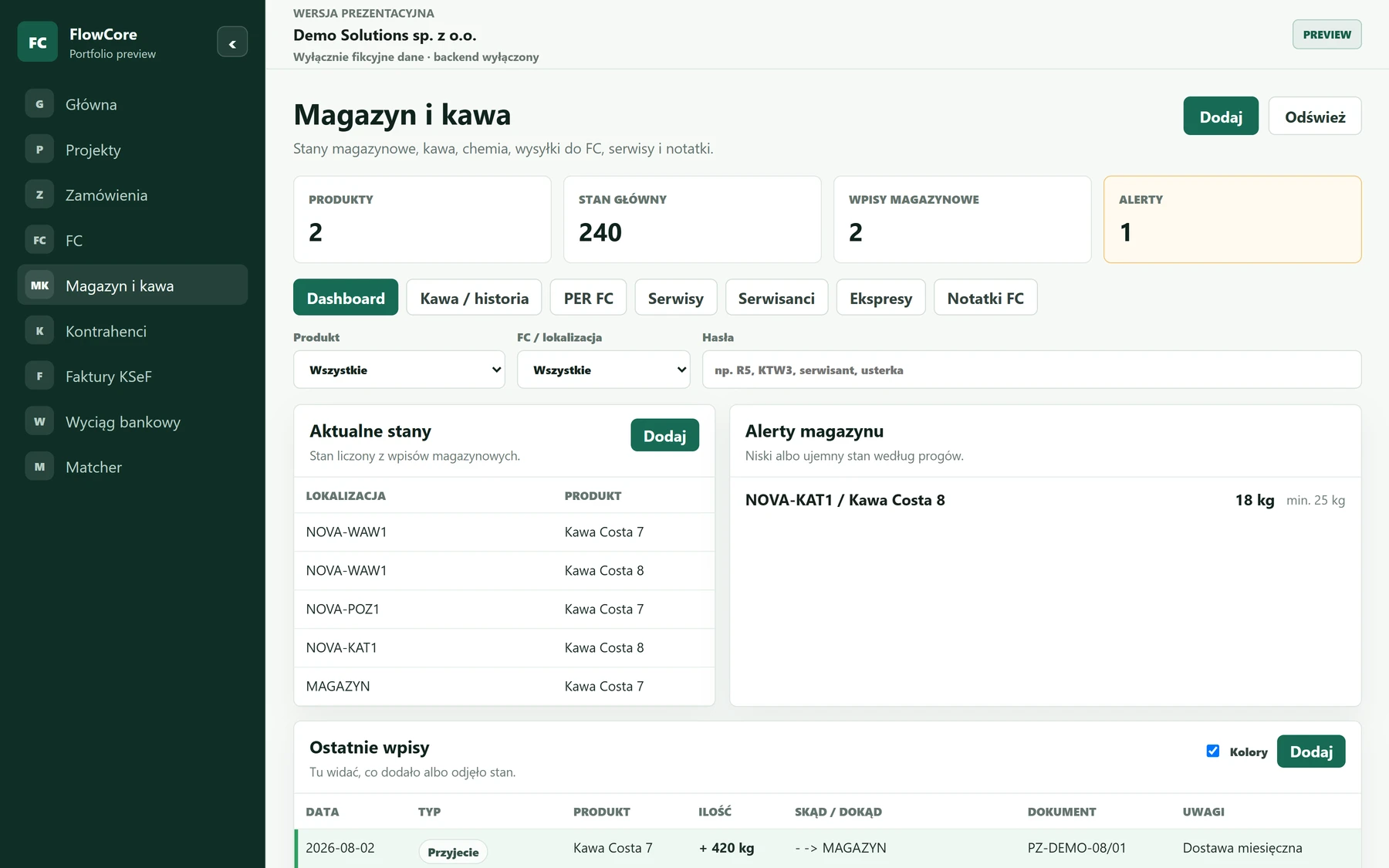Click the Alerty summary card
The image size is (1389, 868).
1232,219
